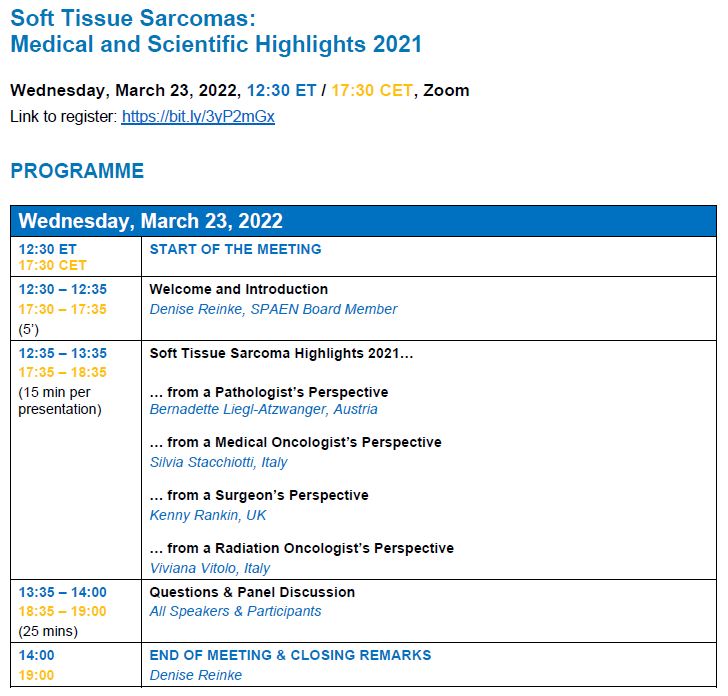This screenshot has height=696, width=728.
Task: Click '… from a Medical Oncologist's Perspective' line
Action: click(295, 442)
